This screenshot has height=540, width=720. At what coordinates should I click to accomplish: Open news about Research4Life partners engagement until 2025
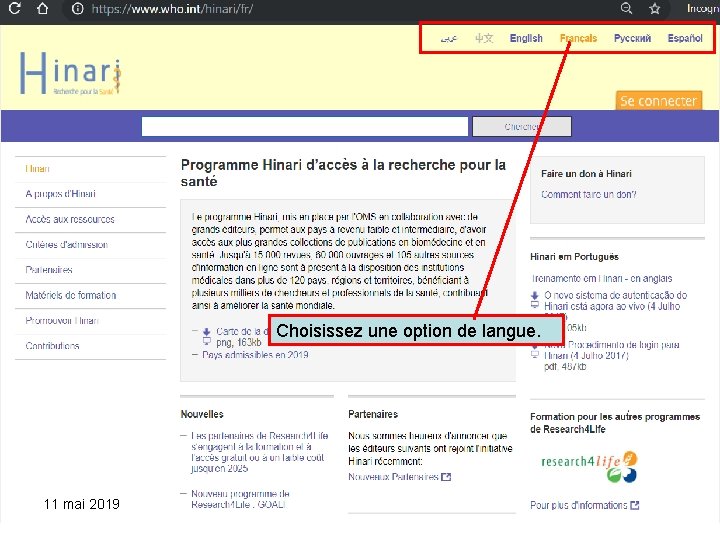pos(259,452)
